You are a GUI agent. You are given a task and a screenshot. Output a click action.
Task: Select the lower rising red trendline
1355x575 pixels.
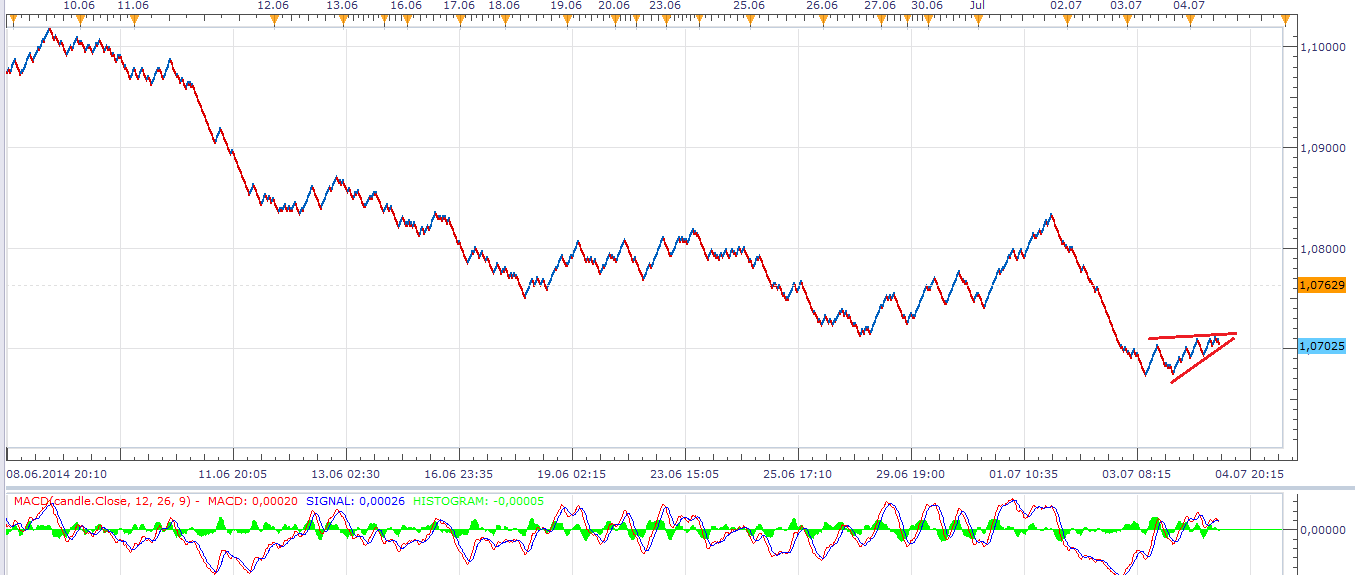tap(1200, 361)
